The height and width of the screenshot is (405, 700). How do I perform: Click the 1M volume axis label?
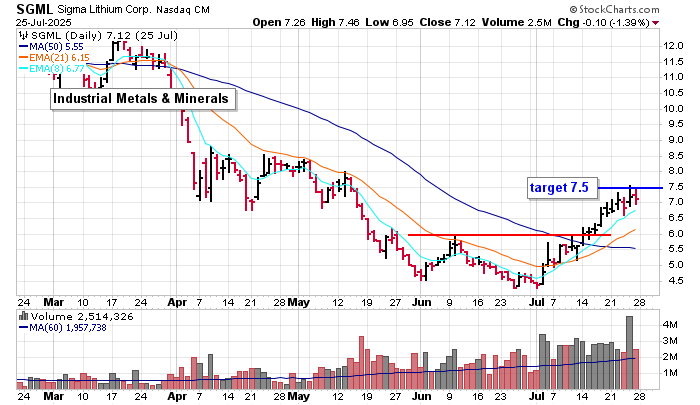pyautogui.click(x=671, y=372)
